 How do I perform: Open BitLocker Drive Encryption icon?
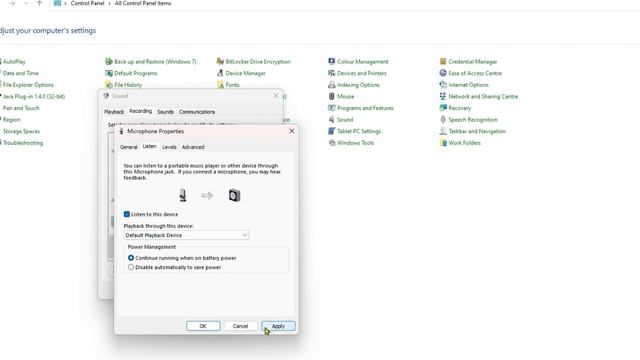pyautogui.click(x=220, y=62)
